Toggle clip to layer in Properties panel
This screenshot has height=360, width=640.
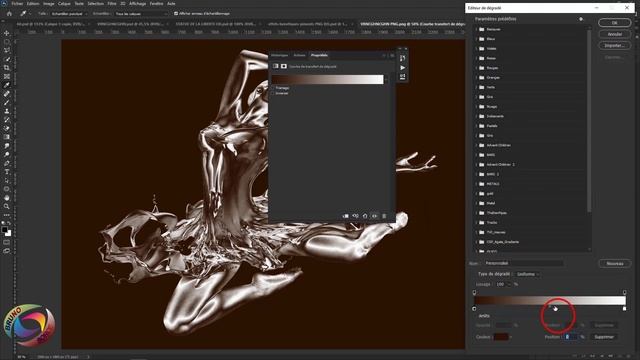point(345,216)
